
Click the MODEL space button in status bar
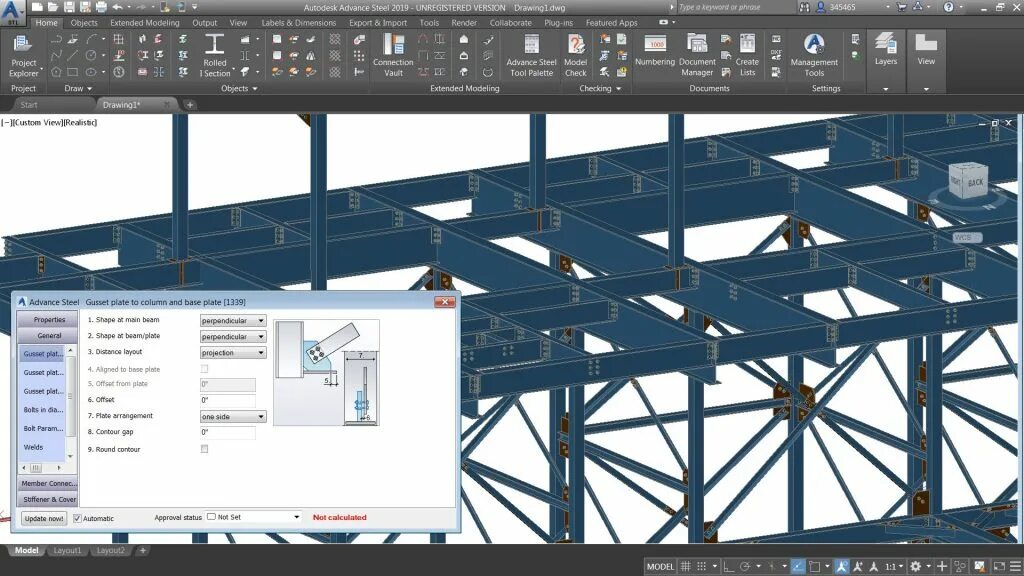pos(660,566)
